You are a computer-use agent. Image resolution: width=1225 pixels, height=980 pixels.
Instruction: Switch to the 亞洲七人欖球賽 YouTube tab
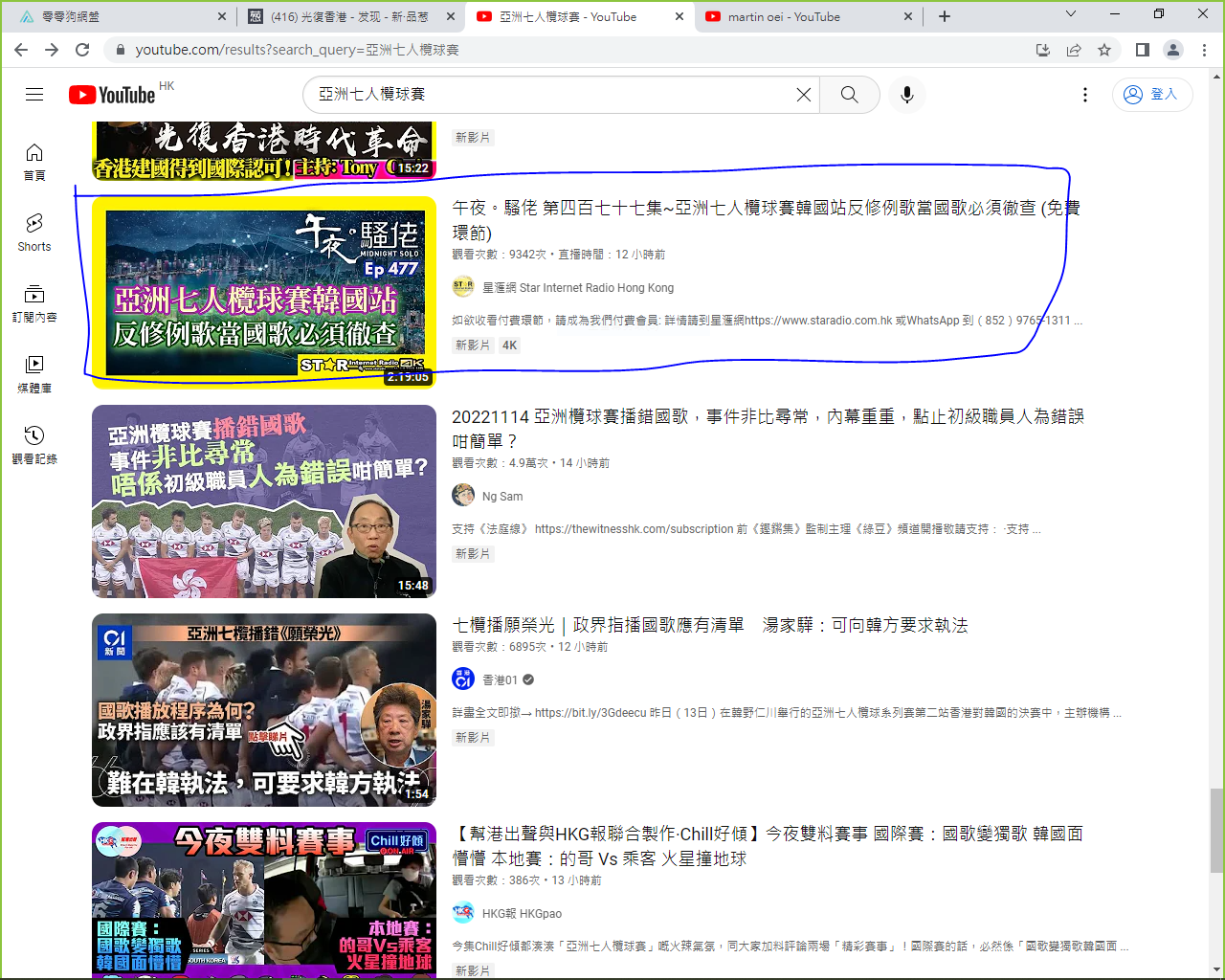[x=579, y=16]
